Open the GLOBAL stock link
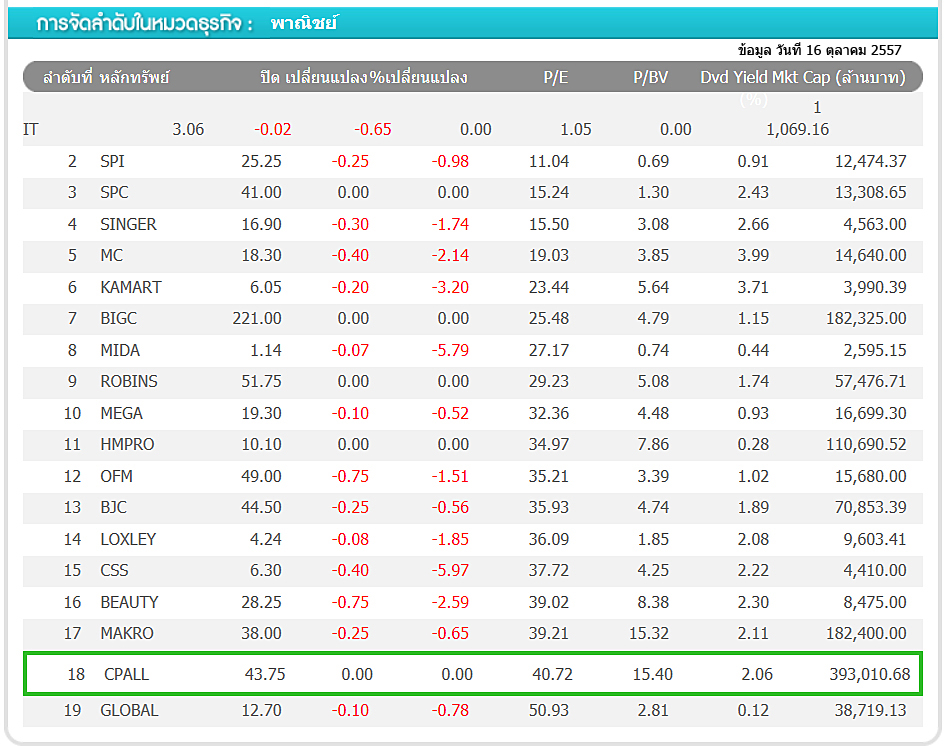The image size is (945, 746). [129, 710]
